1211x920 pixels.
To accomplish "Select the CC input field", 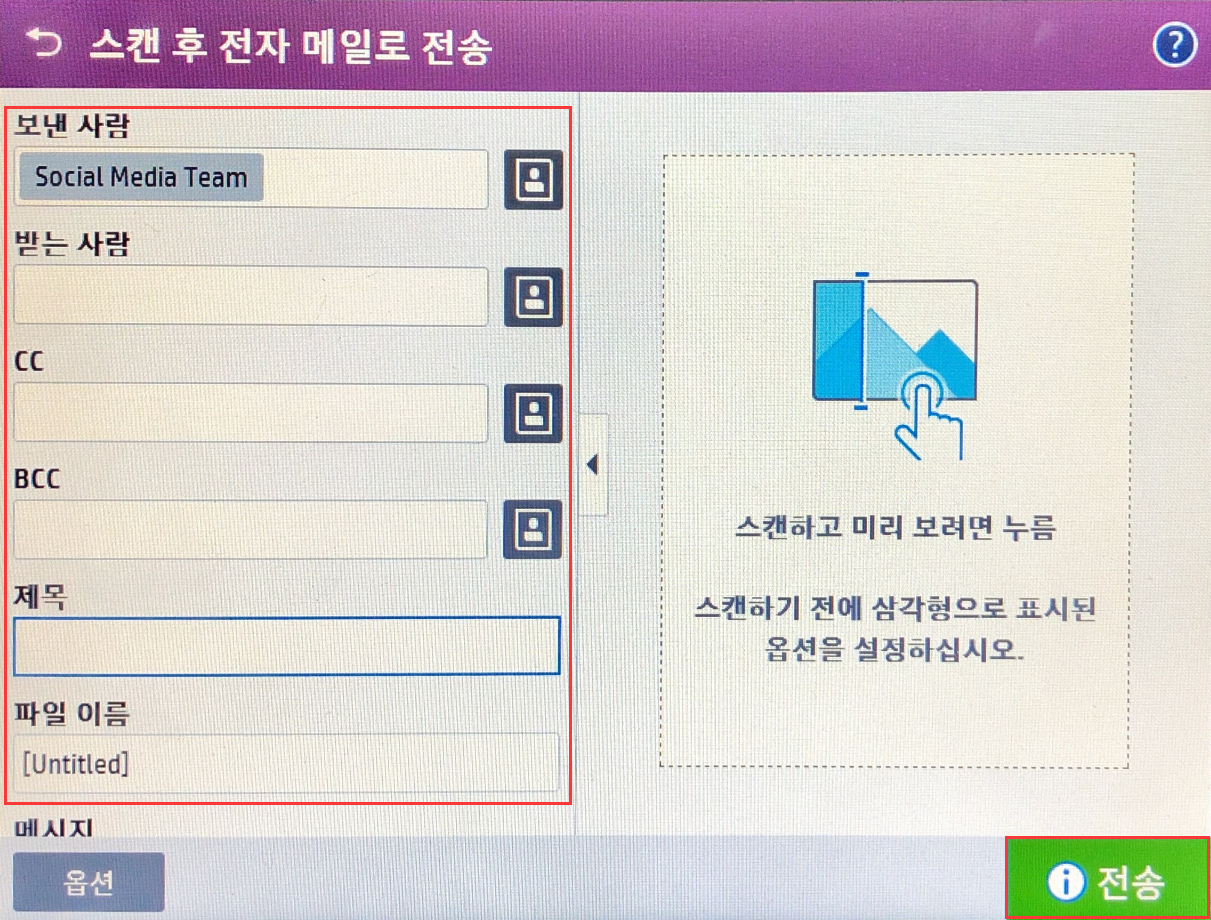I will pyautogui.click(x=251, y=414).
